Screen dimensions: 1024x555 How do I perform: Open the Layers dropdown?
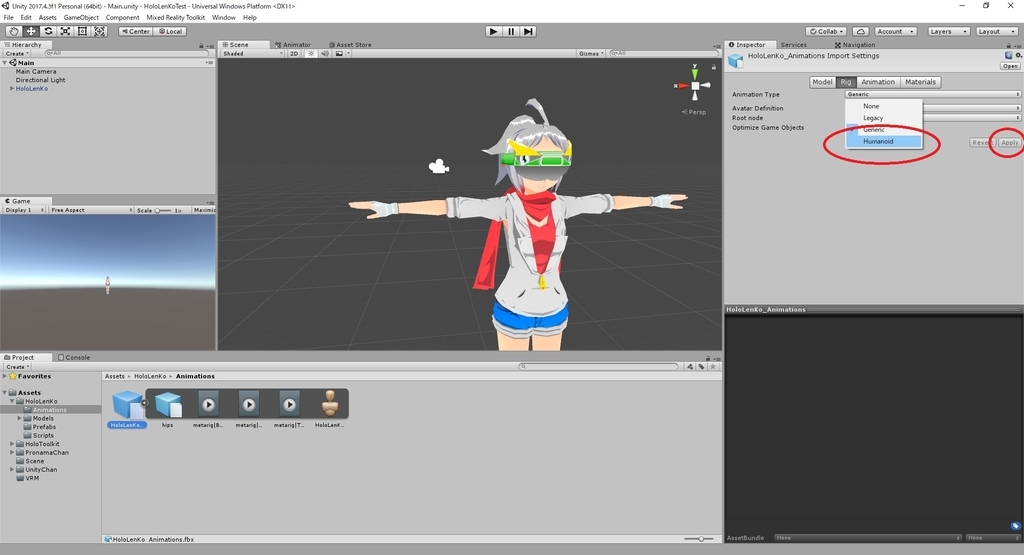pos(948,31)
